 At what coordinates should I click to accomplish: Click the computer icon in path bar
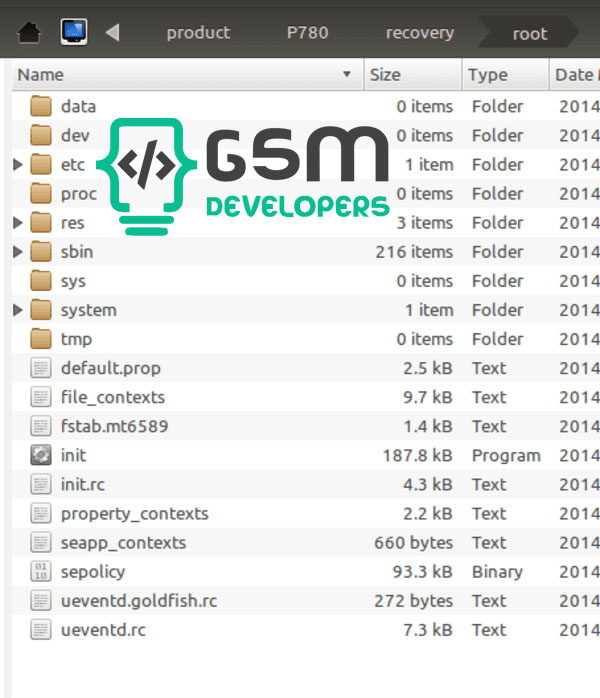tap(74, 32)
